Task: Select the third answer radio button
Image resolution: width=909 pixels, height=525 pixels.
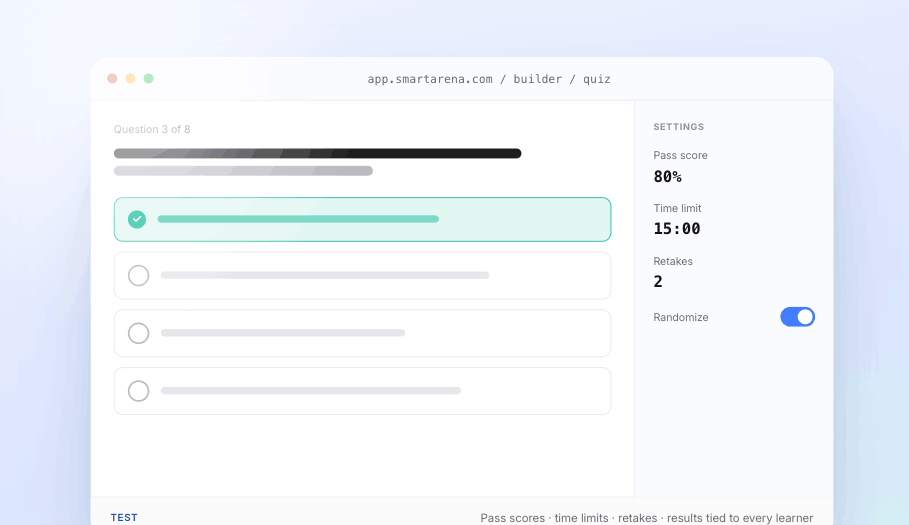Action: 139,333
